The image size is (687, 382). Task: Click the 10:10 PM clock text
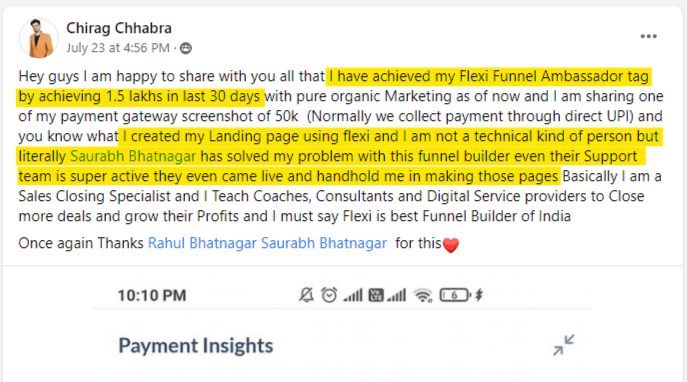point(152,296)
